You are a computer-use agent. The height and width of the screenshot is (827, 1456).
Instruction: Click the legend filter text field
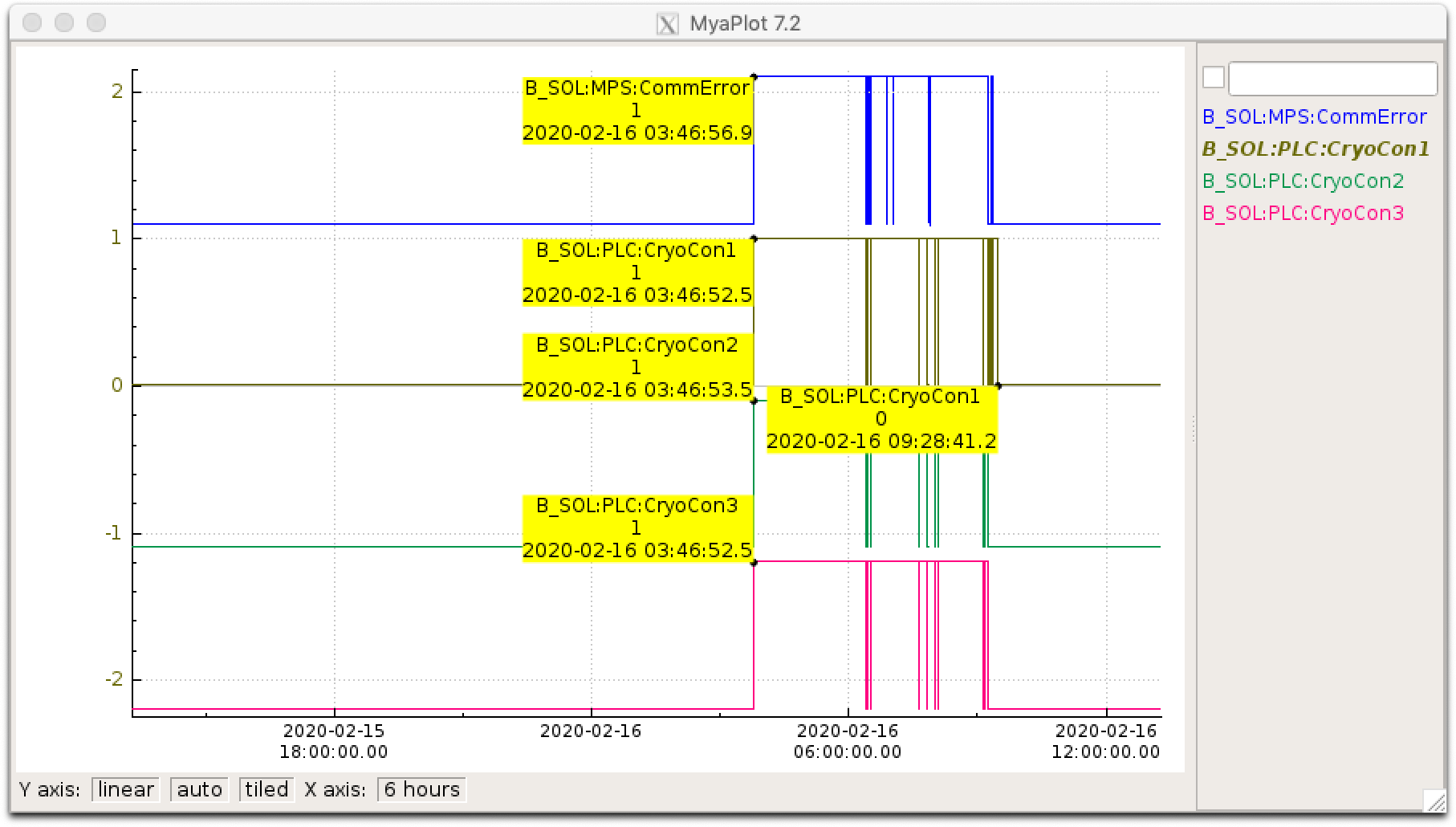click(x=1332, y=79)
